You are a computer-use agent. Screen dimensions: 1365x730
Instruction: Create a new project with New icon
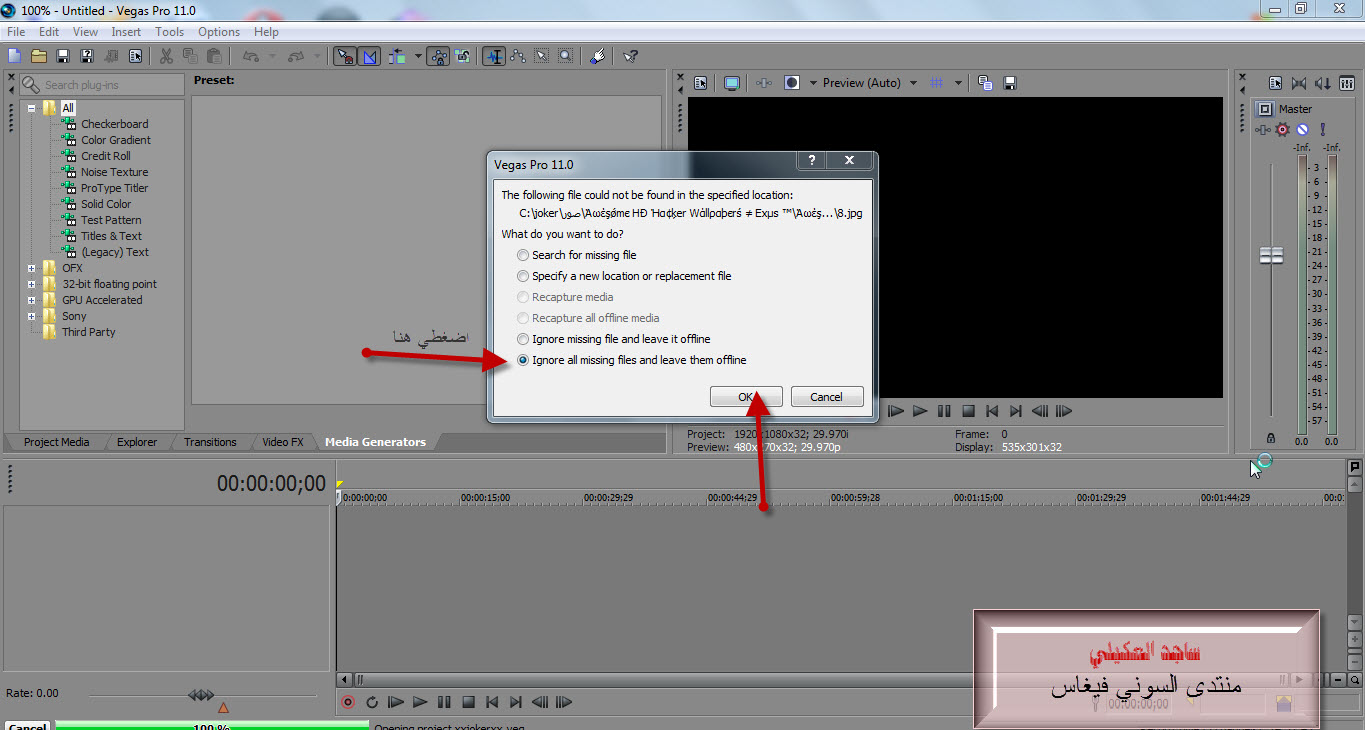click(14, 56)
